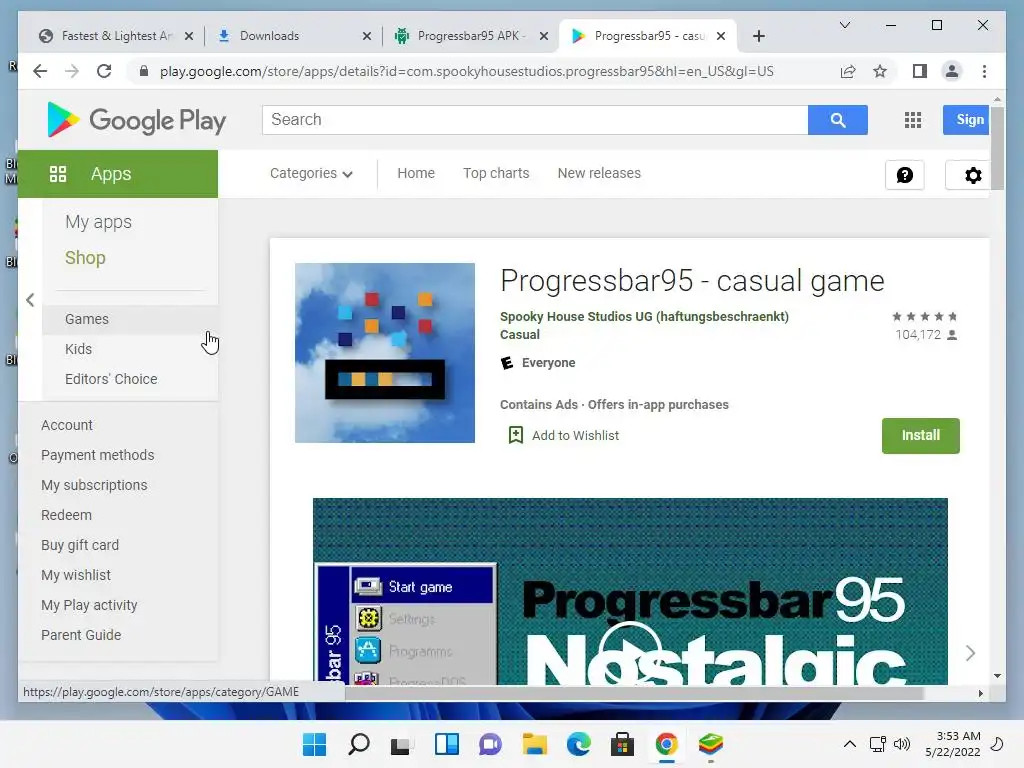
Task: Collapse the sidebar with the left chevron
Action: tap(30, 300)
